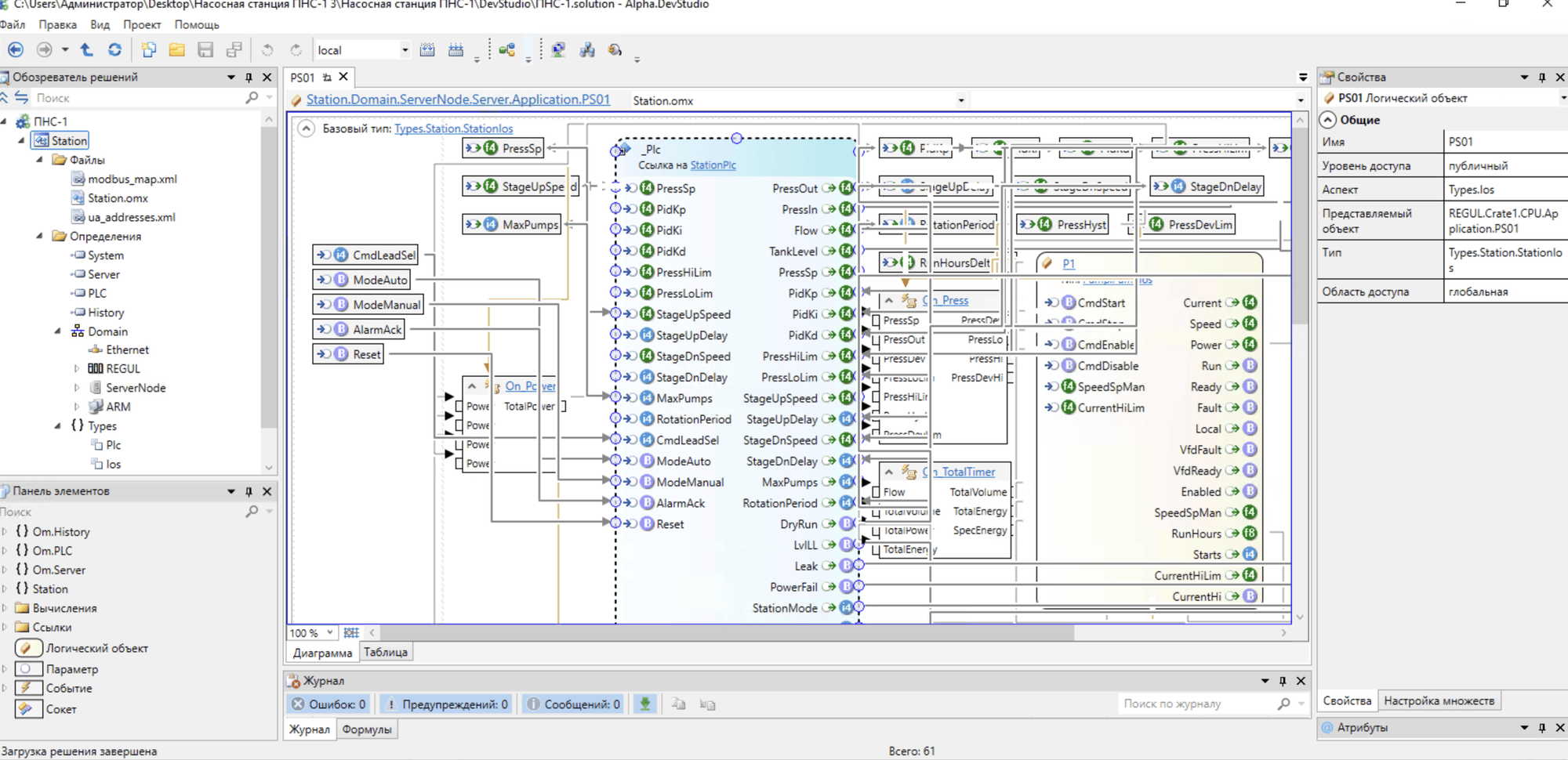Click the fit-to-screen icon beside zoom

click(x=351, y=632)
